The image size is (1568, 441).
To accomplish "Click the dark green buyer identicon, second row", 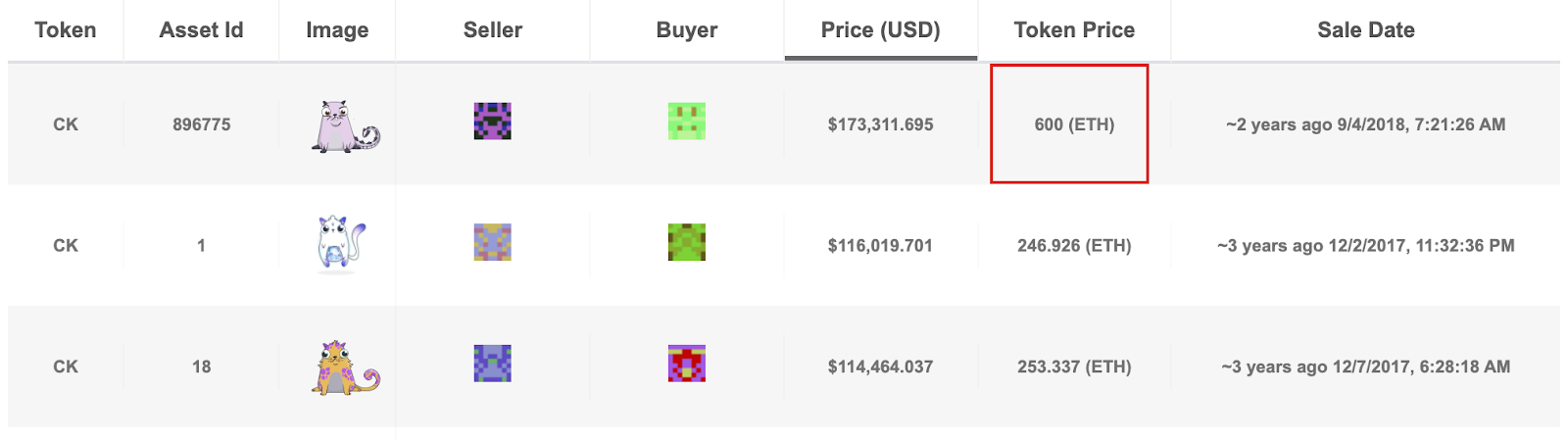I will click(686, 242).
